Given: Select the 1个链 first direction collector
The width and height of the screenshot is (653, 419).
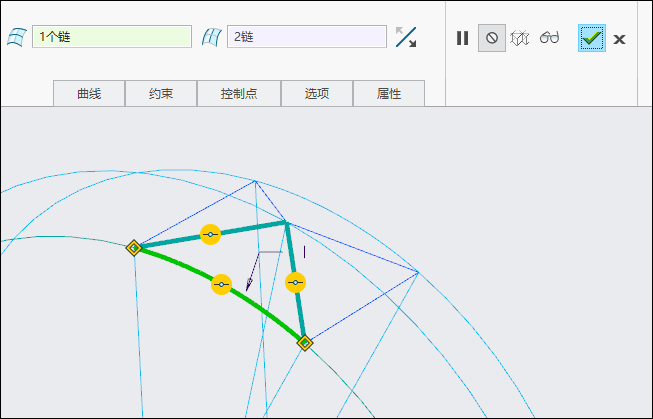Looking at the screenshot, I should click(112, 37).
